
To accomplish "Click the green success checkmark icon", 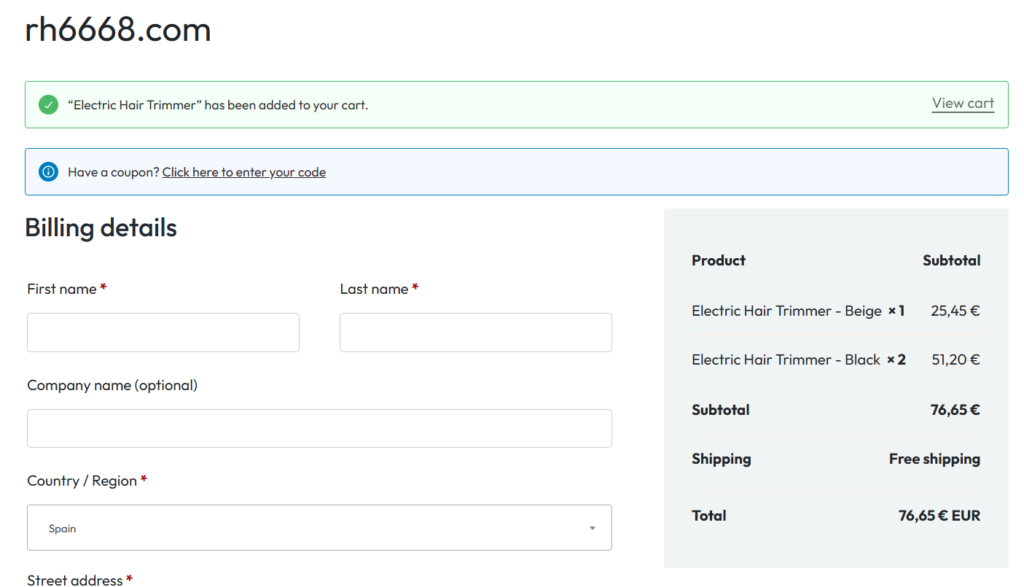I will click(48, 105).
